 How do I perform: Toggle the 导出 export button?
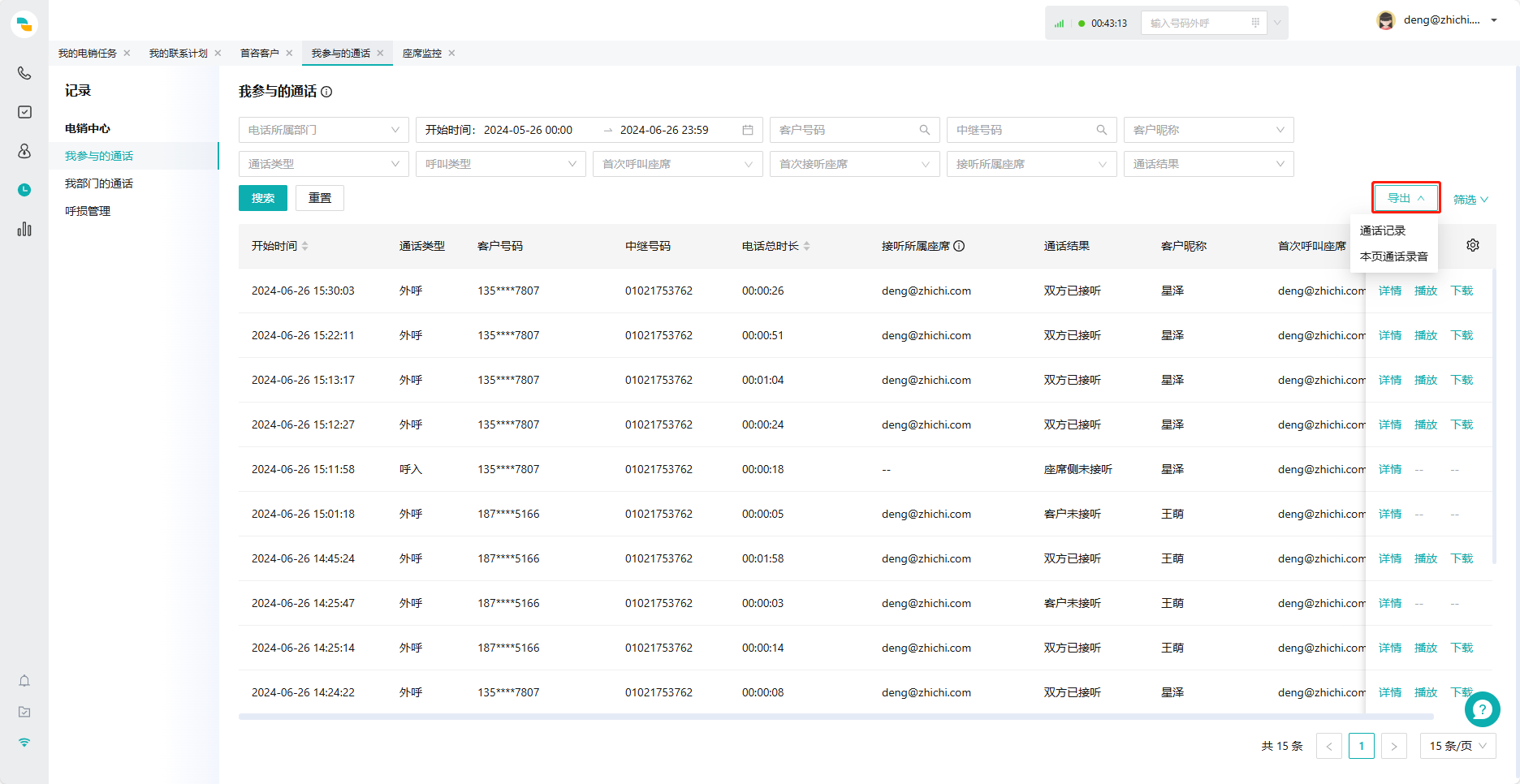point(1406,198)
